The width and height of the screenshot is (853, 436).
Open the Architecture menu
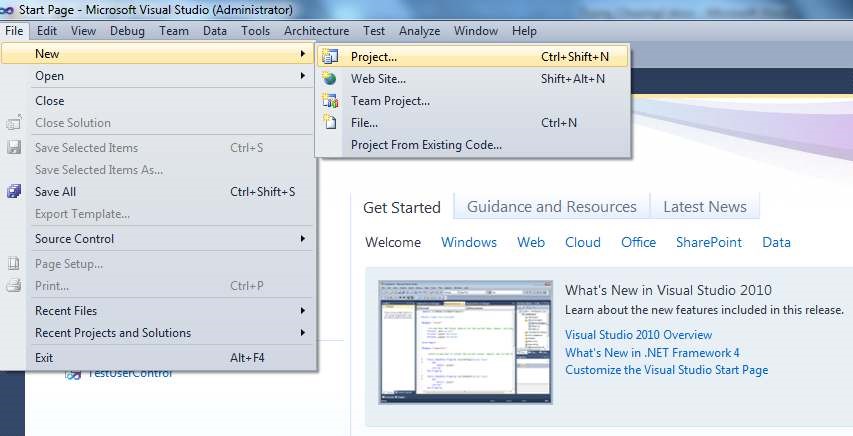coord(316,31)
